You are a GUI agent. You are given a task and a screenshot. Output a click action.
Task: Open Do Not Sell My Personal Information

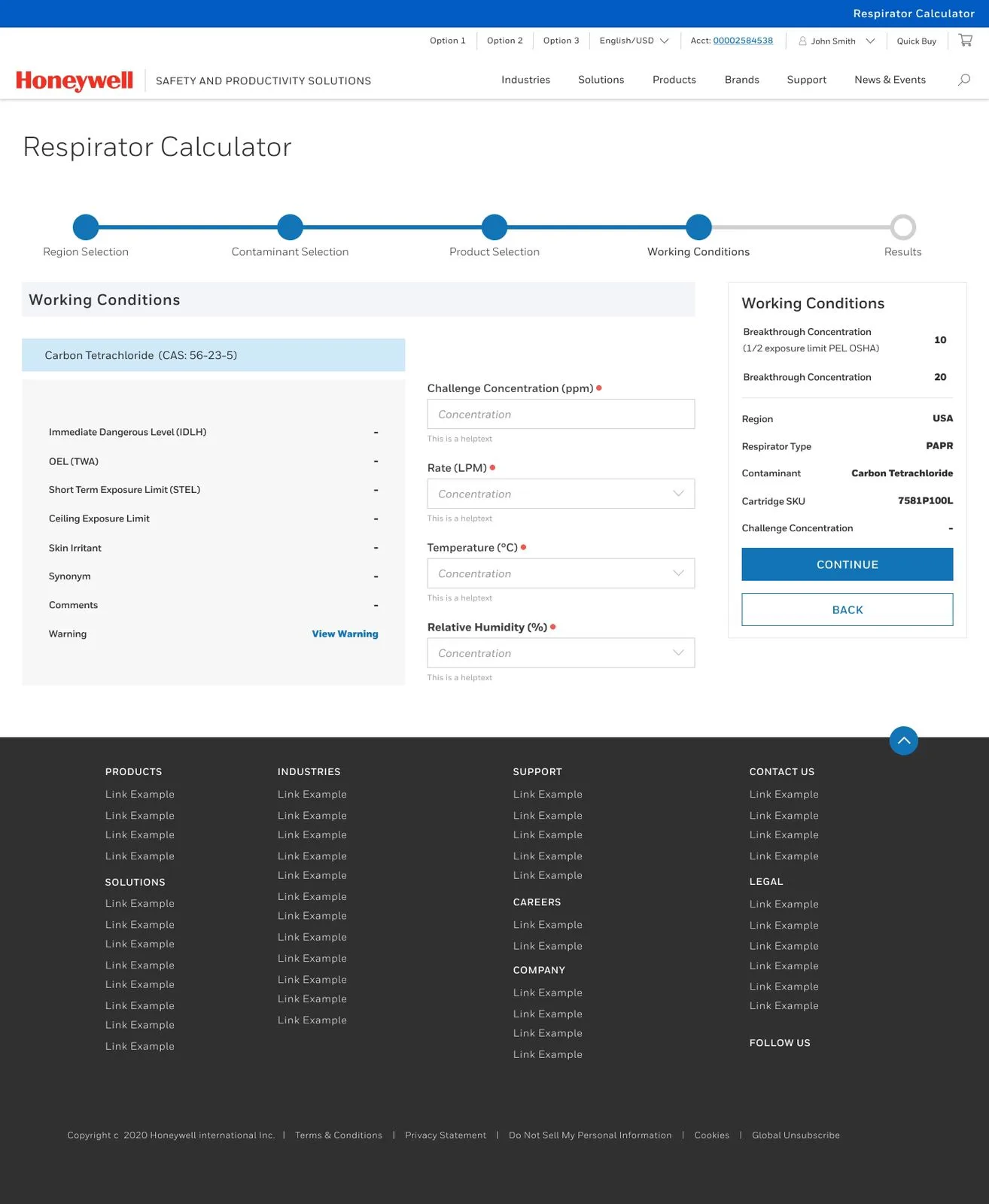pos(590,1135)
